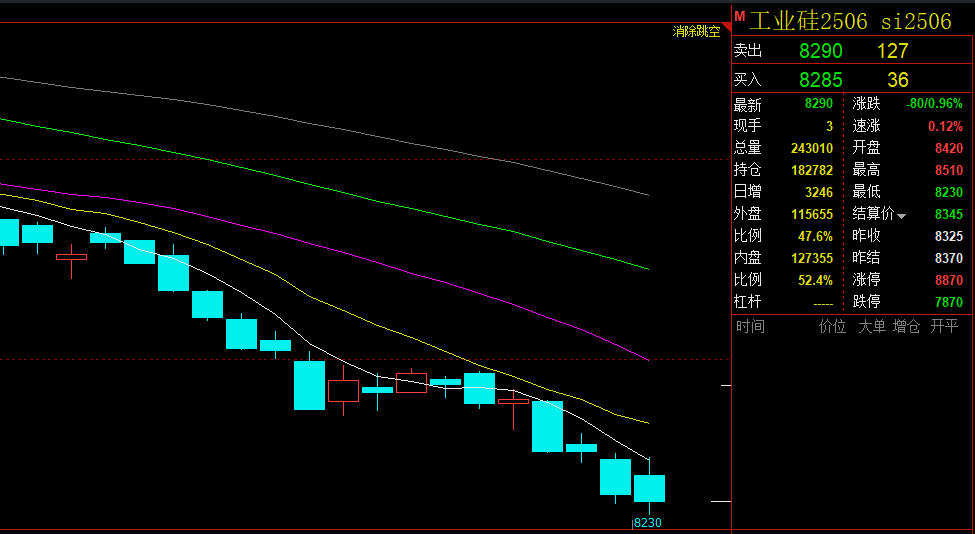Click the 卖出 price 8290
This screenshot has height=534, width=975.
[821, 51]
